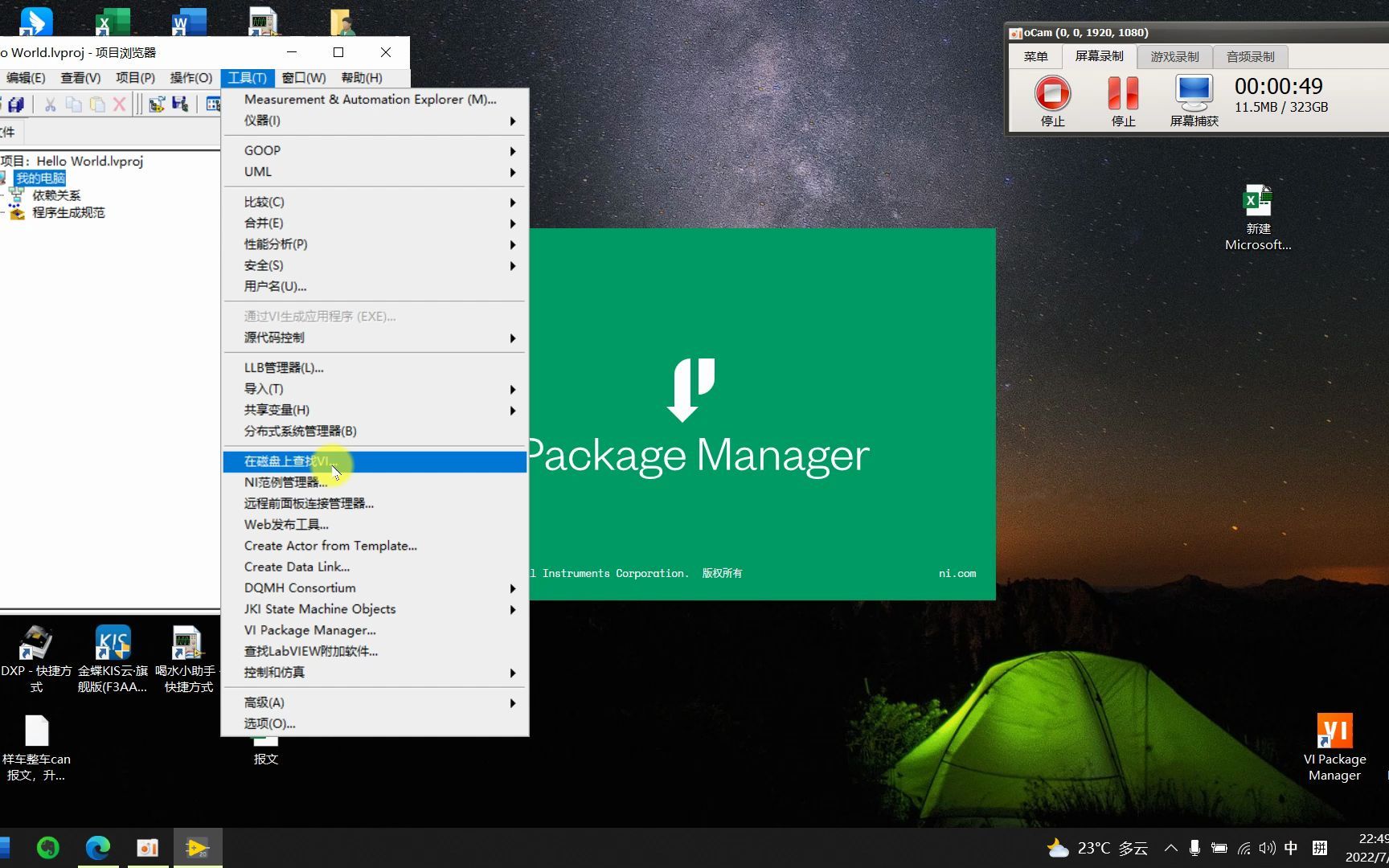Image resolution: width=1389 pixels, height=868 pixels.
Task: Open the 帮助(H) menu
Action: coord(362,78)
